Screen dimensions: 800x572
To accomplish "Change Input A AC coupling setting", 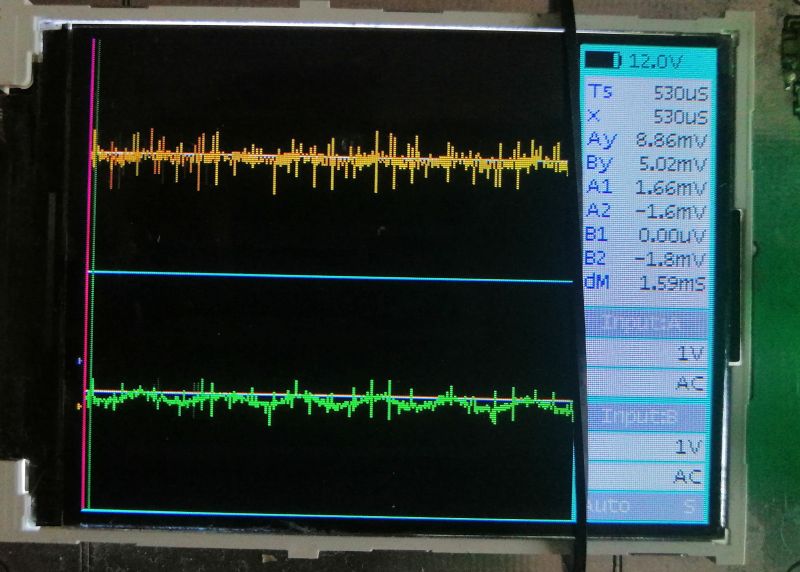I will (x=647, y=383).
